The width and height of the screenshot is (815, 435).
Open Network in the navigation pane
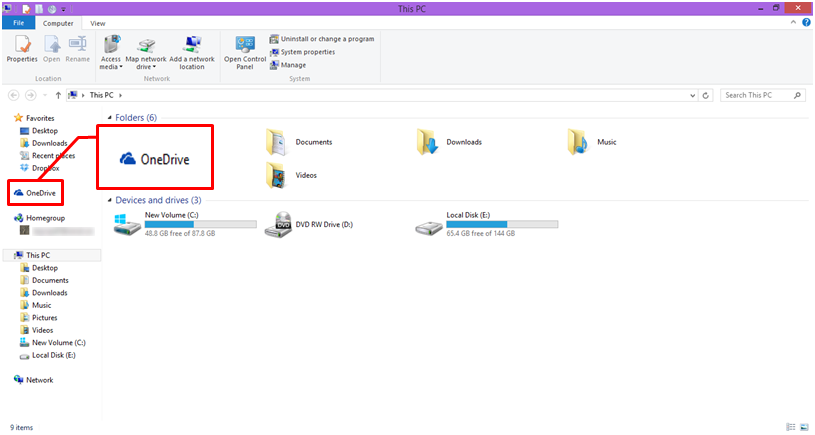click(34, 380)
